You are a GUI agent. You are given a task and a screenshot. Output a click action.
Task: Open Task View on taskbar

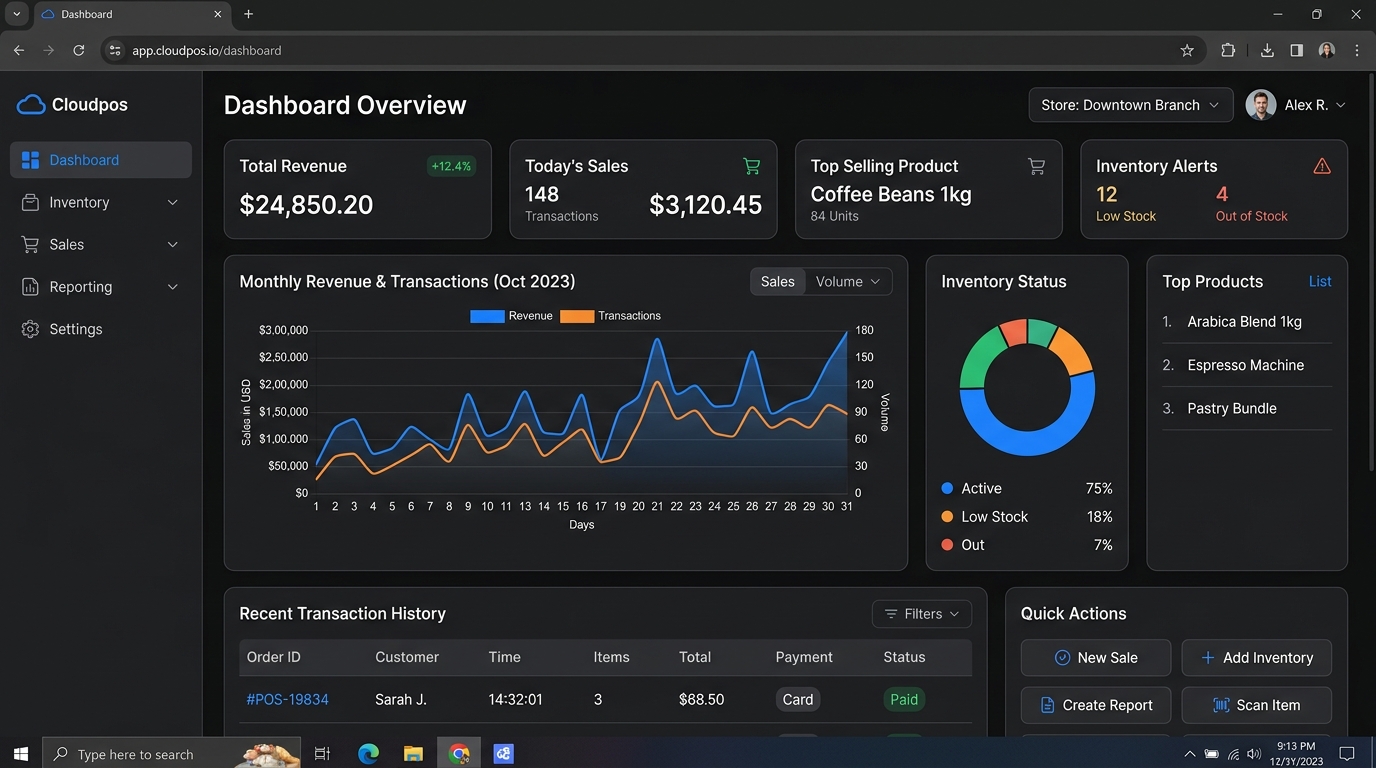322,754
